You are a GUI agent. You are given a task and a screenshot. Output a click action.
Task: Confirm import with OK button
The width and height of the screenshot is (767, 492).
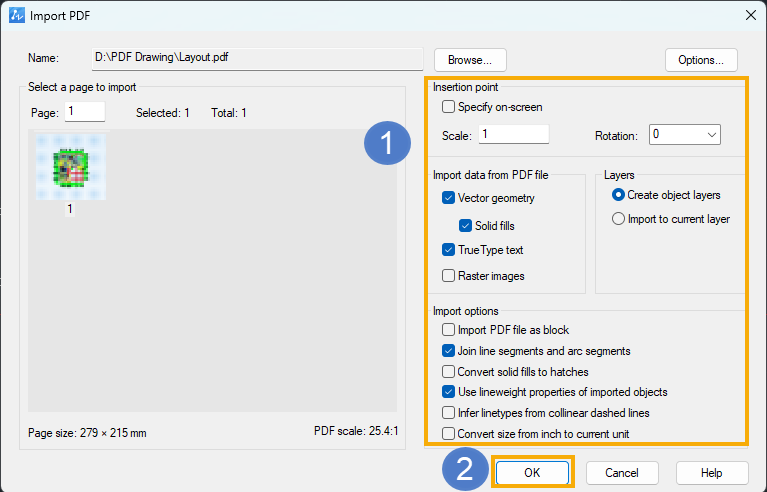[532, 472]
